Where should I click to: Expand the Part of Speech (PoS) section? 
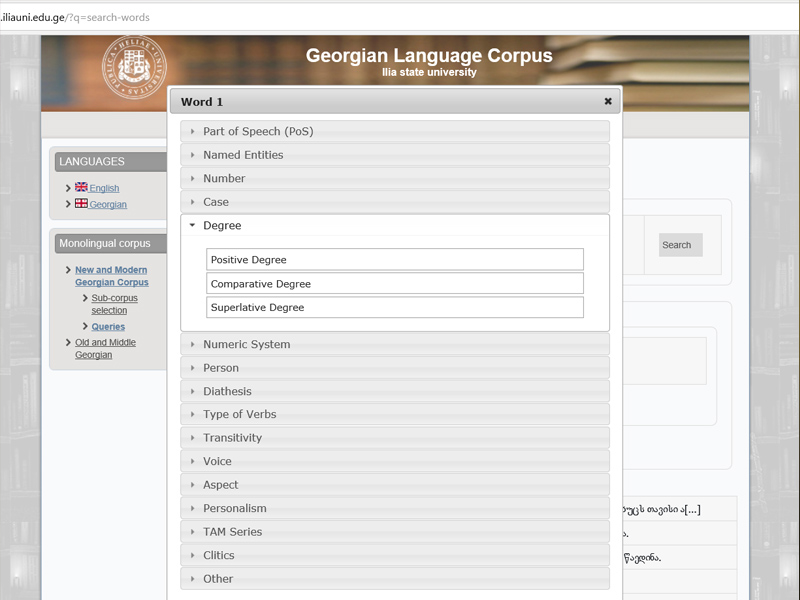pos(395,131)
